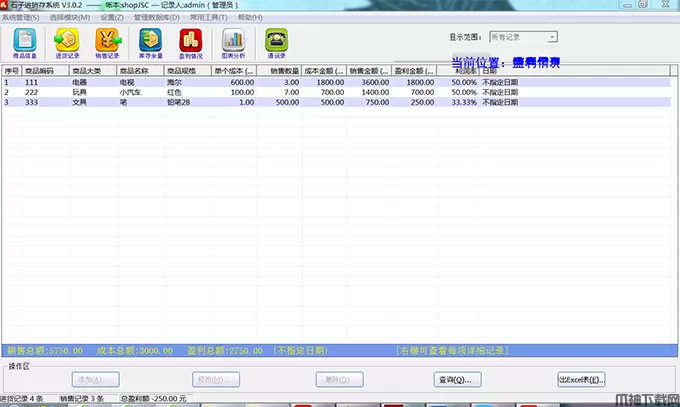Viewport: 680px width, 407px height.
Task: Open 销售记录 from the toolbar
Action: point(107,42)
